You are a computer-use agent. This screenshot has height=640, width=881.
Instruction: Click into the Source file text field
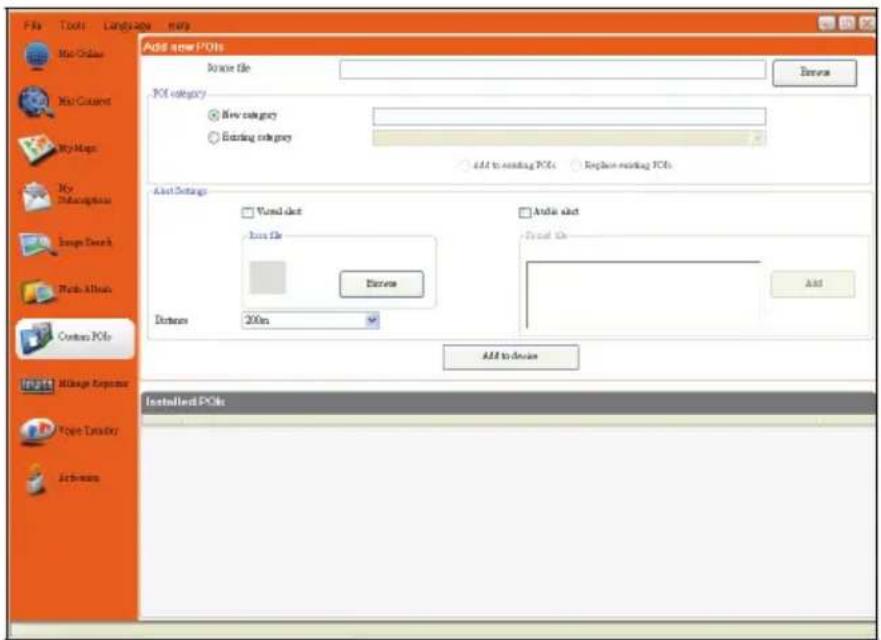pos(552,70)
